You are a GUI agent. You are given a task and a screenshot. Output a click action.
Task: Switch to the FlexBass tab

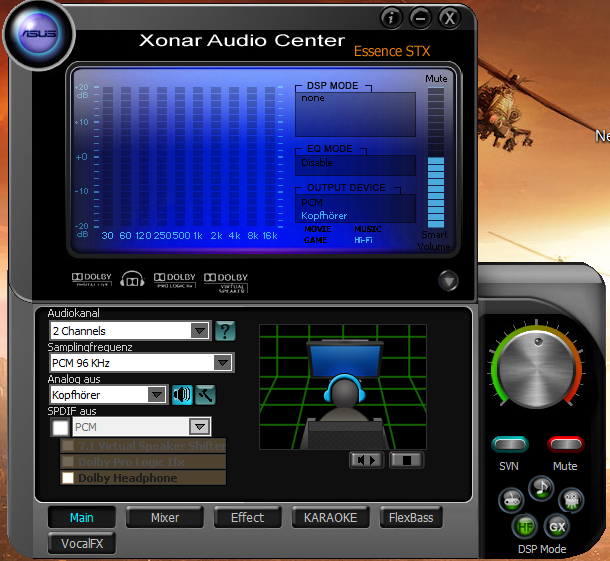(411, 517)
